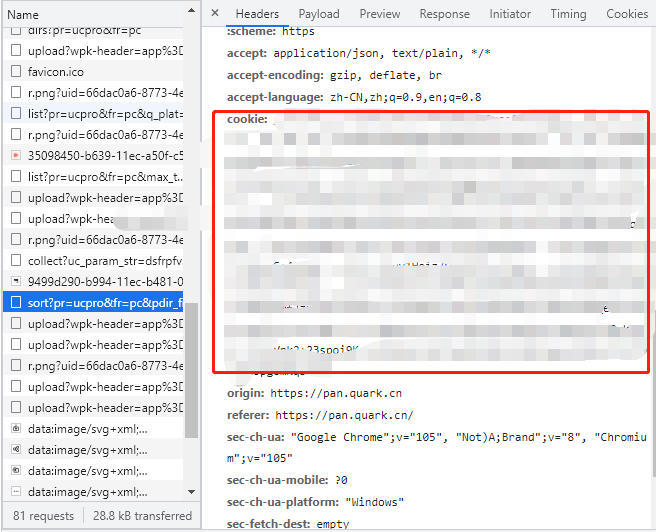
Task: Open the Payload tab
Action: (x=319, y=14)
